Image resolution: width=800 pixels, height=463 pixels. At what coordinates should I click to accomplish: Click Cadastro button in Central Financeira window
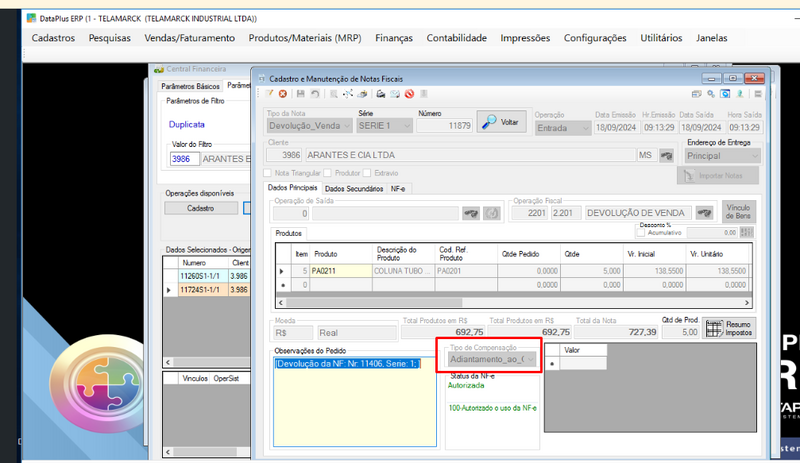tap(201, 208)
